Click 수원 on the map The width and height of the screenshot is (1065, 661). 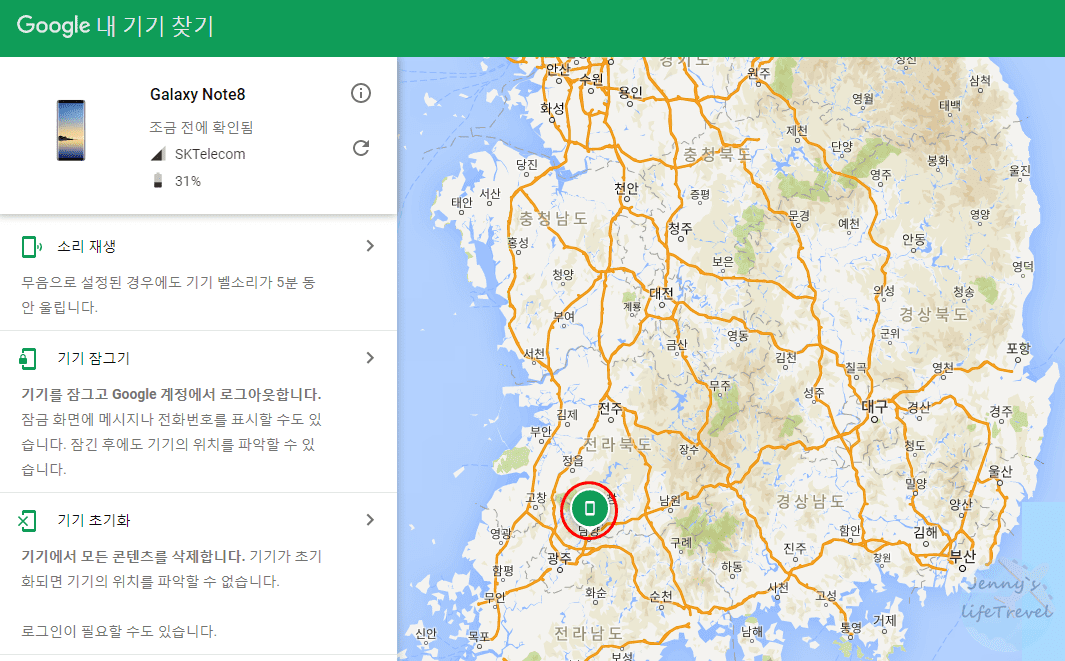[591, 79]
